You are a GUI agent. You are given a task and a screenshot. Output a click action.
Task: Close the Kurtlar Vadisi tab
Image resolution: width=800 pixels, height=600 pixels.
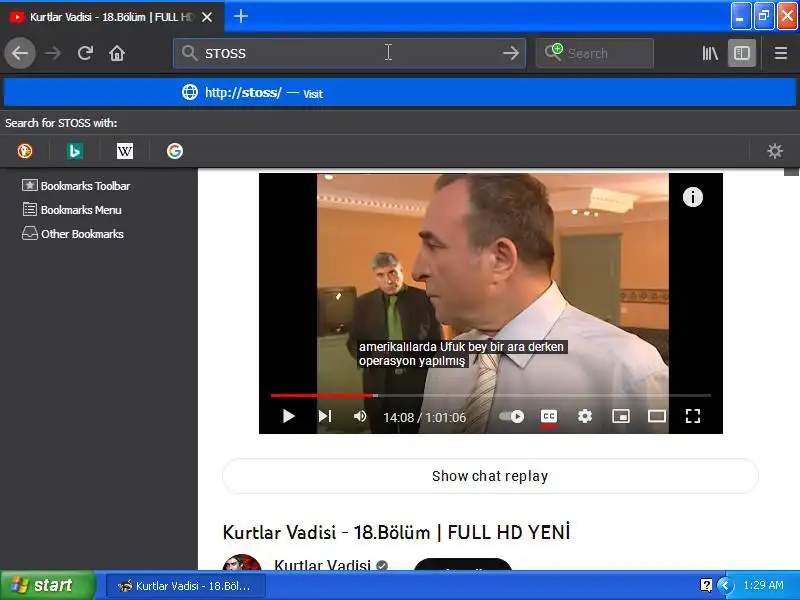click(x=207, y=17)
